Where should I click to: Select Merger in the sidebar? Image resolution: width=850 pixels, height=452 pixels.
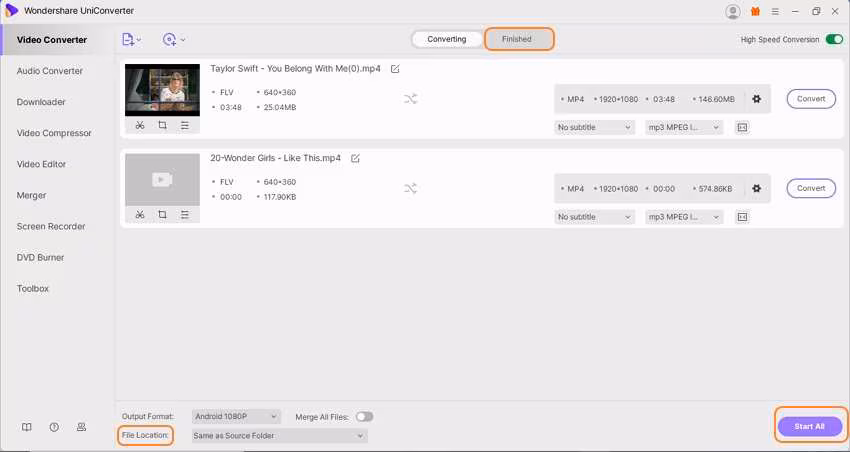(31, 195)
